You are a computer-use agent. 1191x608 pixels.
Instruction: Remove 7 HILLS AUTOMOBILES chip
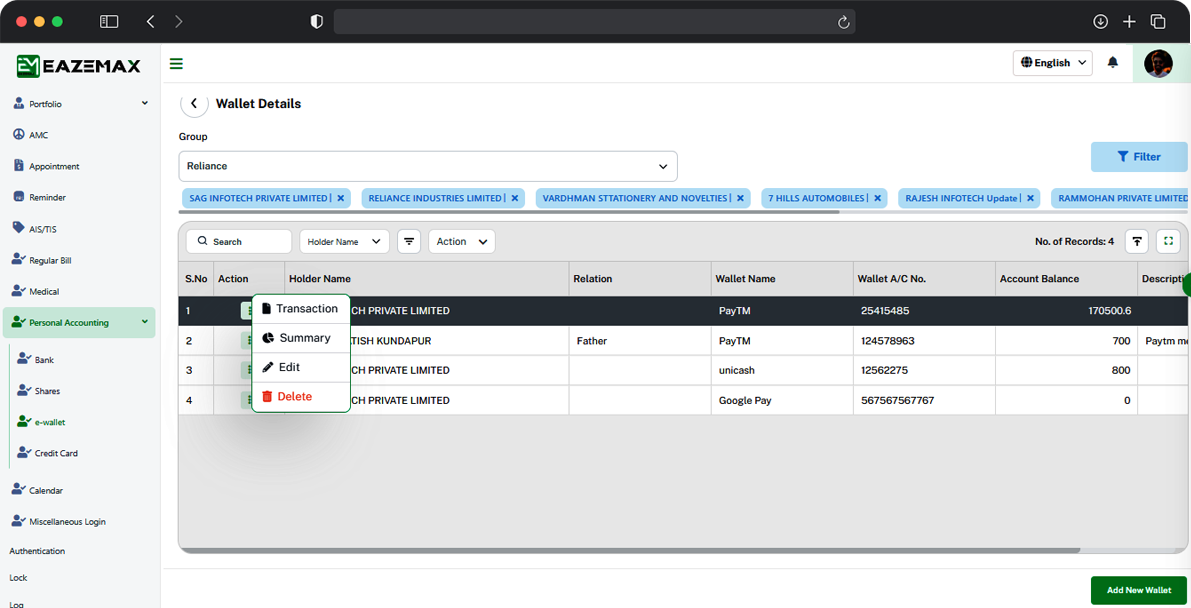click(x=877, y=198)
